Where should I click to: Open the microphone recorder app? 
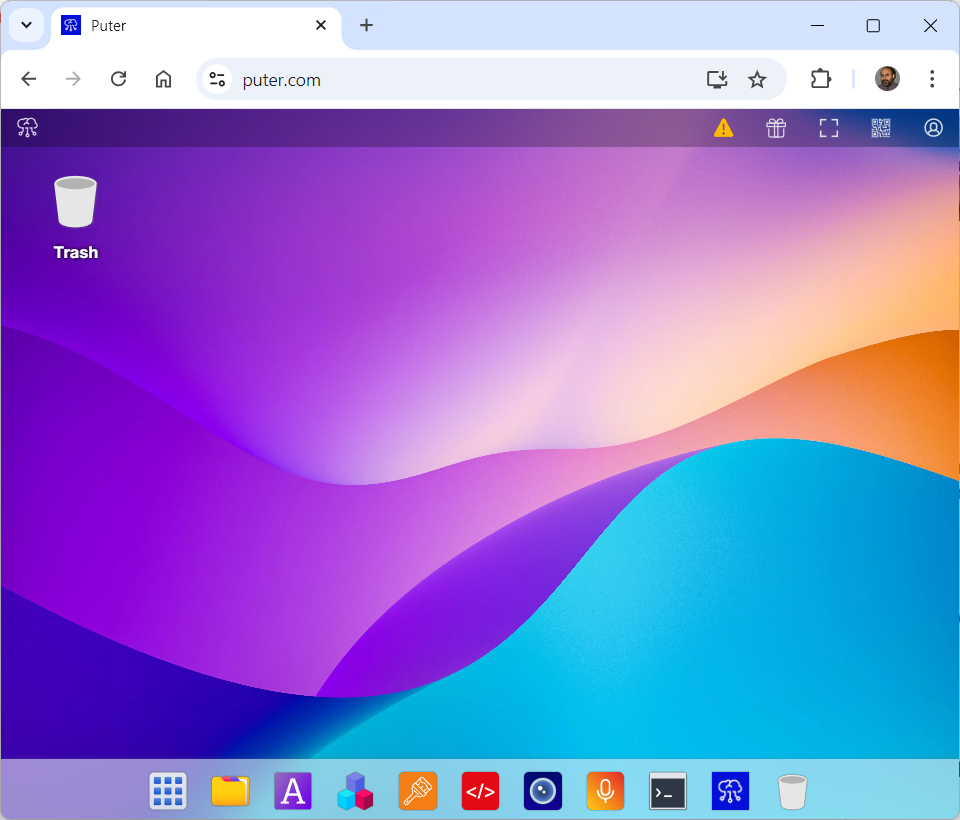(605, 791)
